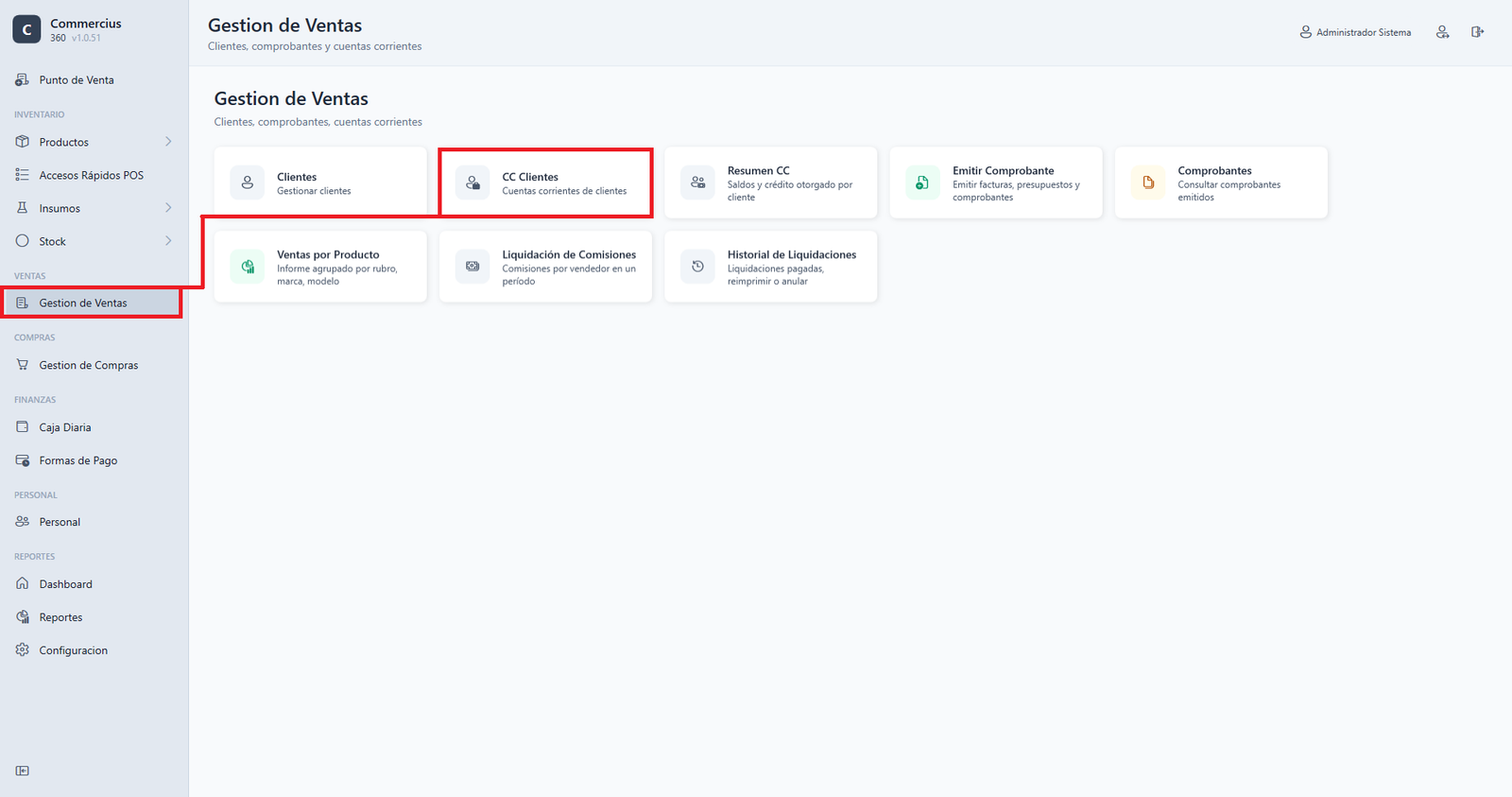Expand the Stock submenu chevron

coord(168,241)
